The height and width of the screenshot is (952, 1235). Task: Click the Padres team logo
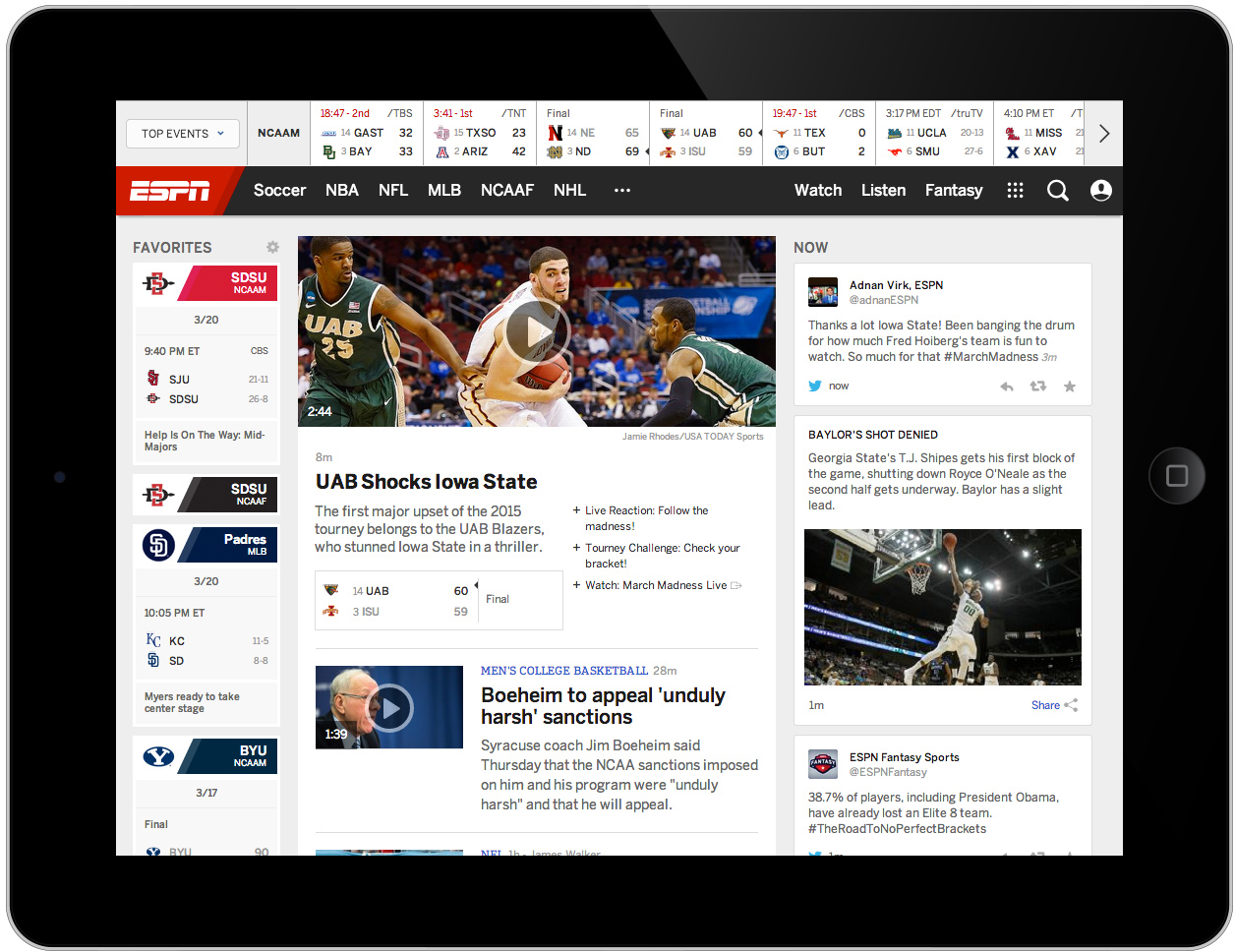click(x=158, y=545)
